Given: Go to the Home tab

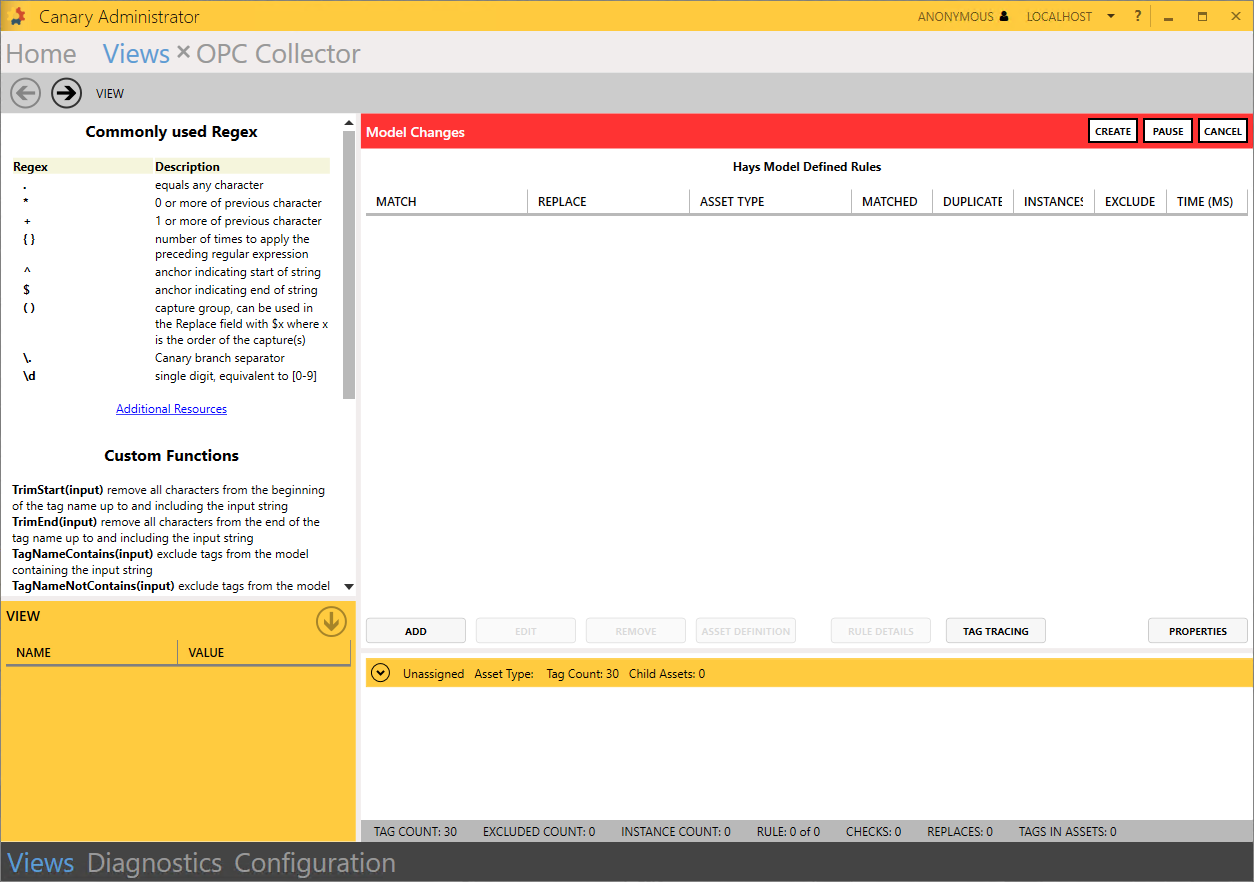Looking at the screenshot, I should [x=41, y=54].
